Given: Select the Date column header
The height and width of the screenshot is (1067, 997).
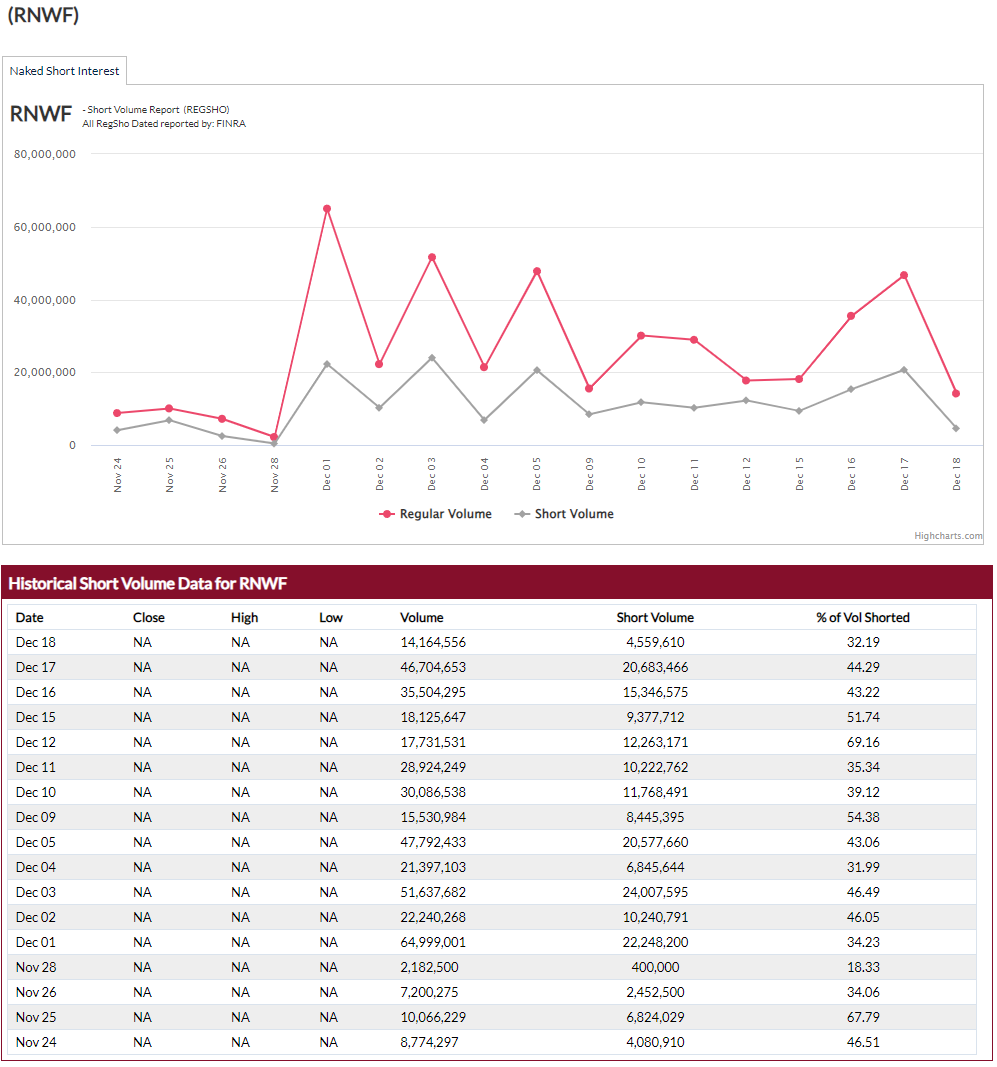Looking at the screenshot, I should click(29, 617).
